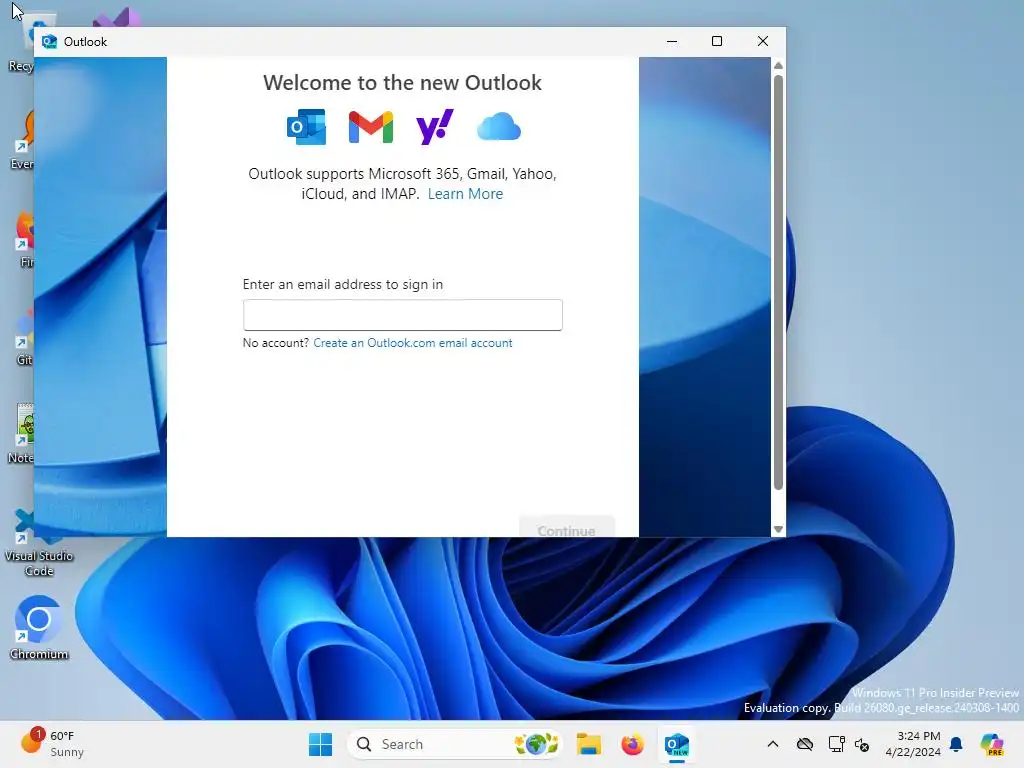Click the Outlook title bar app icon
1024x768 pixels.
point(49,42)
